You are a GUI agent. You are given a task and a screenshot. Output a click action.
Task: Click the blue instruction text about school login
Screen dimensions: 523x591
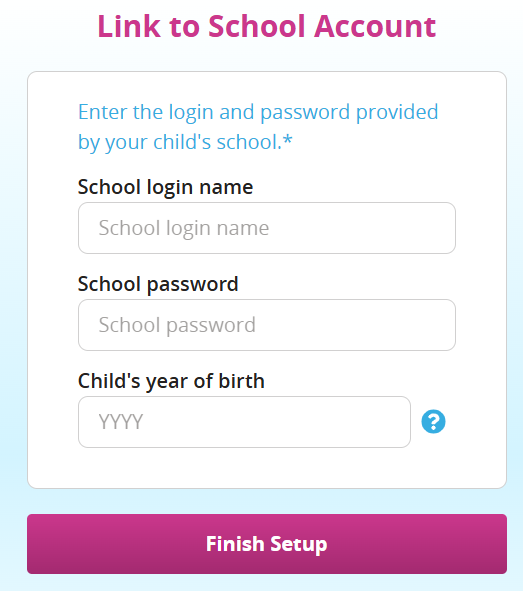(x=258, y=127)
